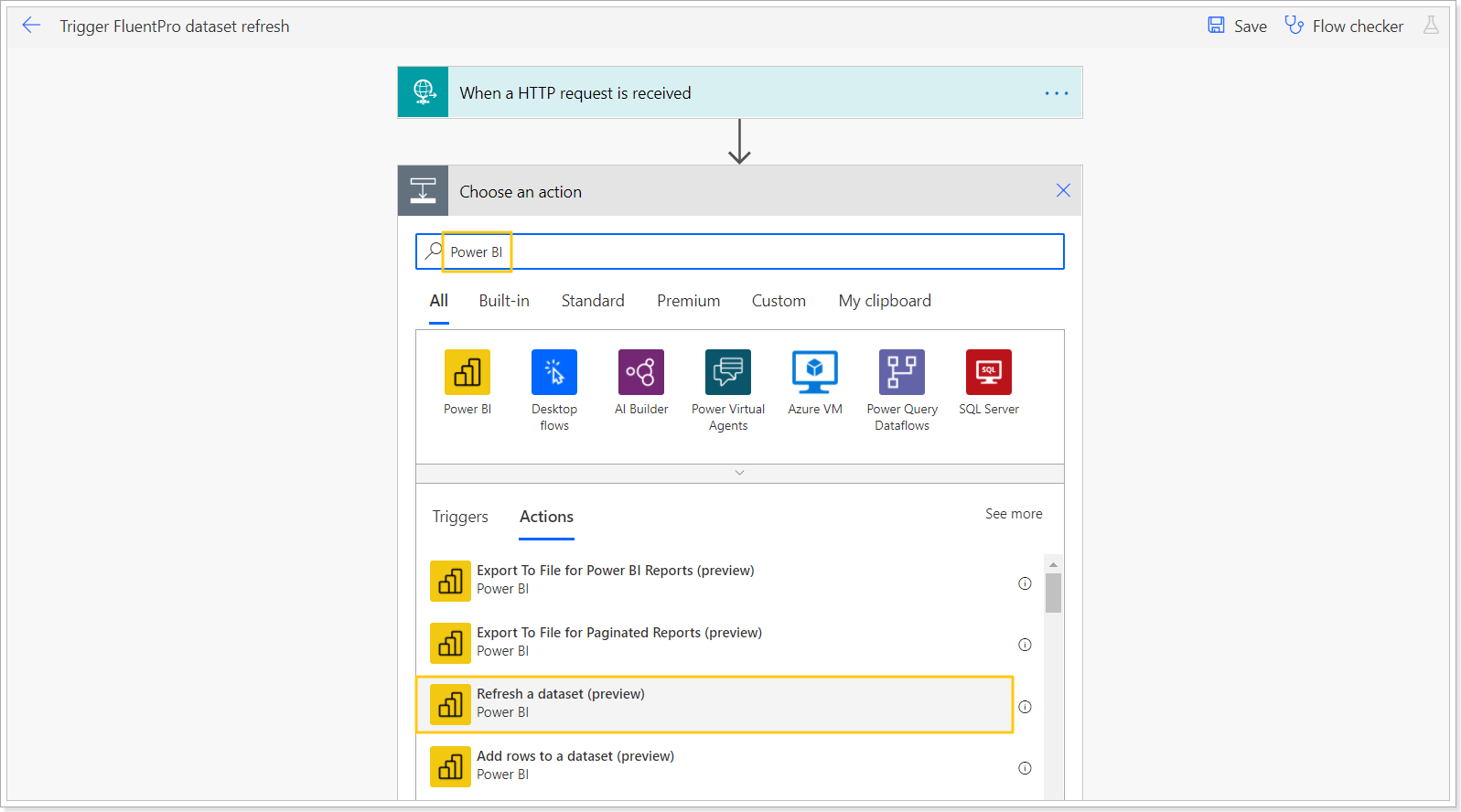Click Add rows to a dataset icon
1461x812 pixels.
(x=450, y=766)
